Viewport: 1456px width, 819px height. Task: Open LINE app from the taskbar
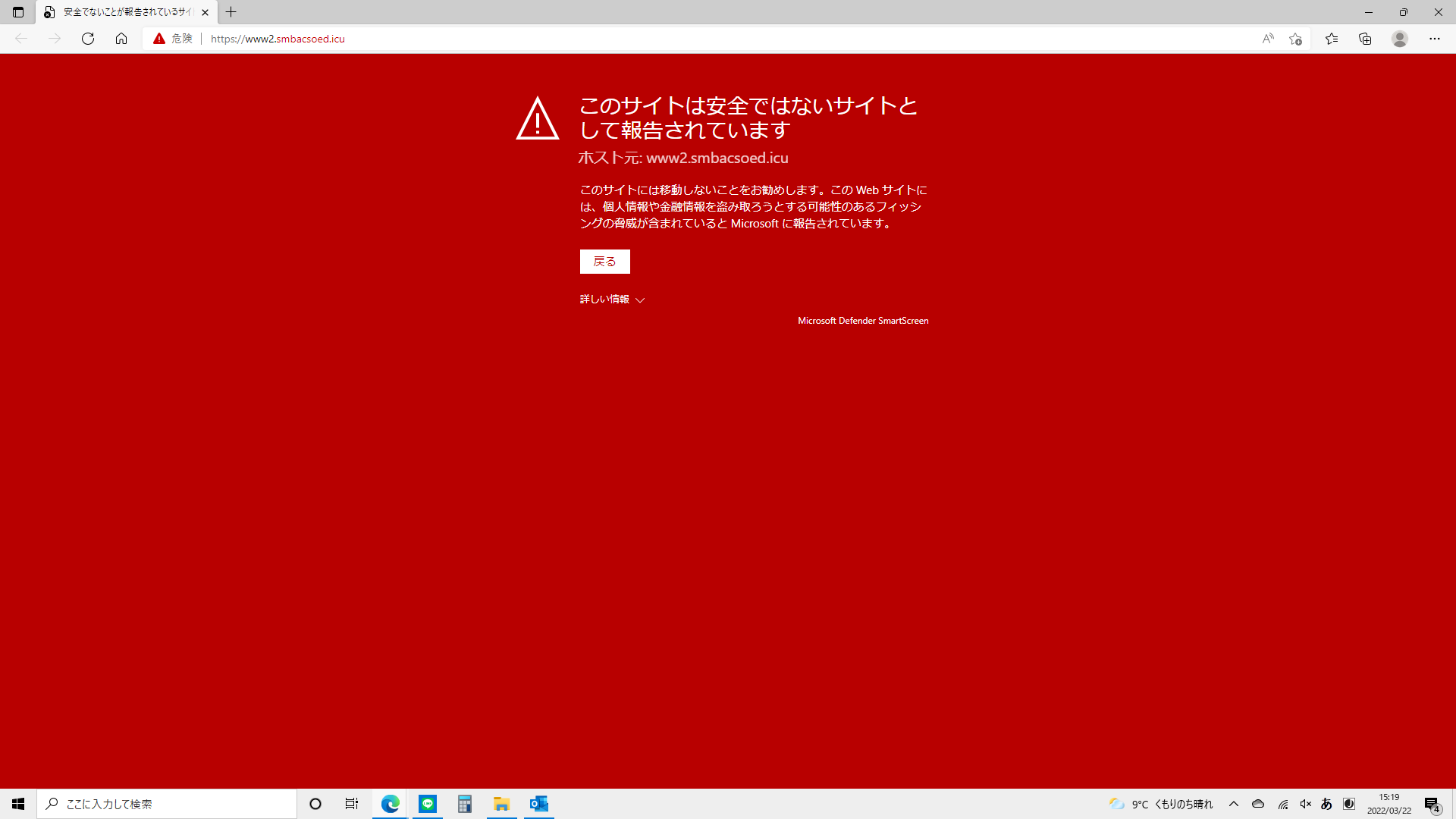(x=428, y=804)
